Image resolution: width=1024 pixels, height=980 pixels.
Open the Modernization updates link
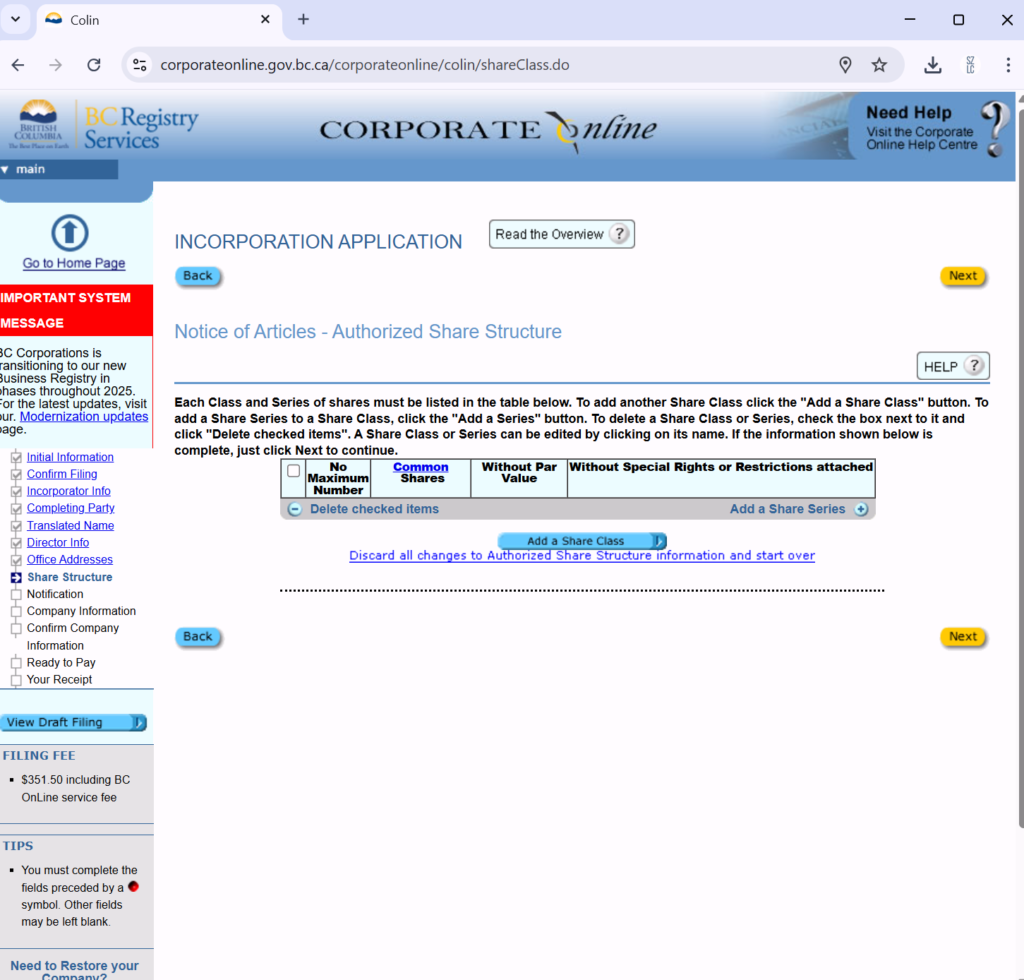84,416
